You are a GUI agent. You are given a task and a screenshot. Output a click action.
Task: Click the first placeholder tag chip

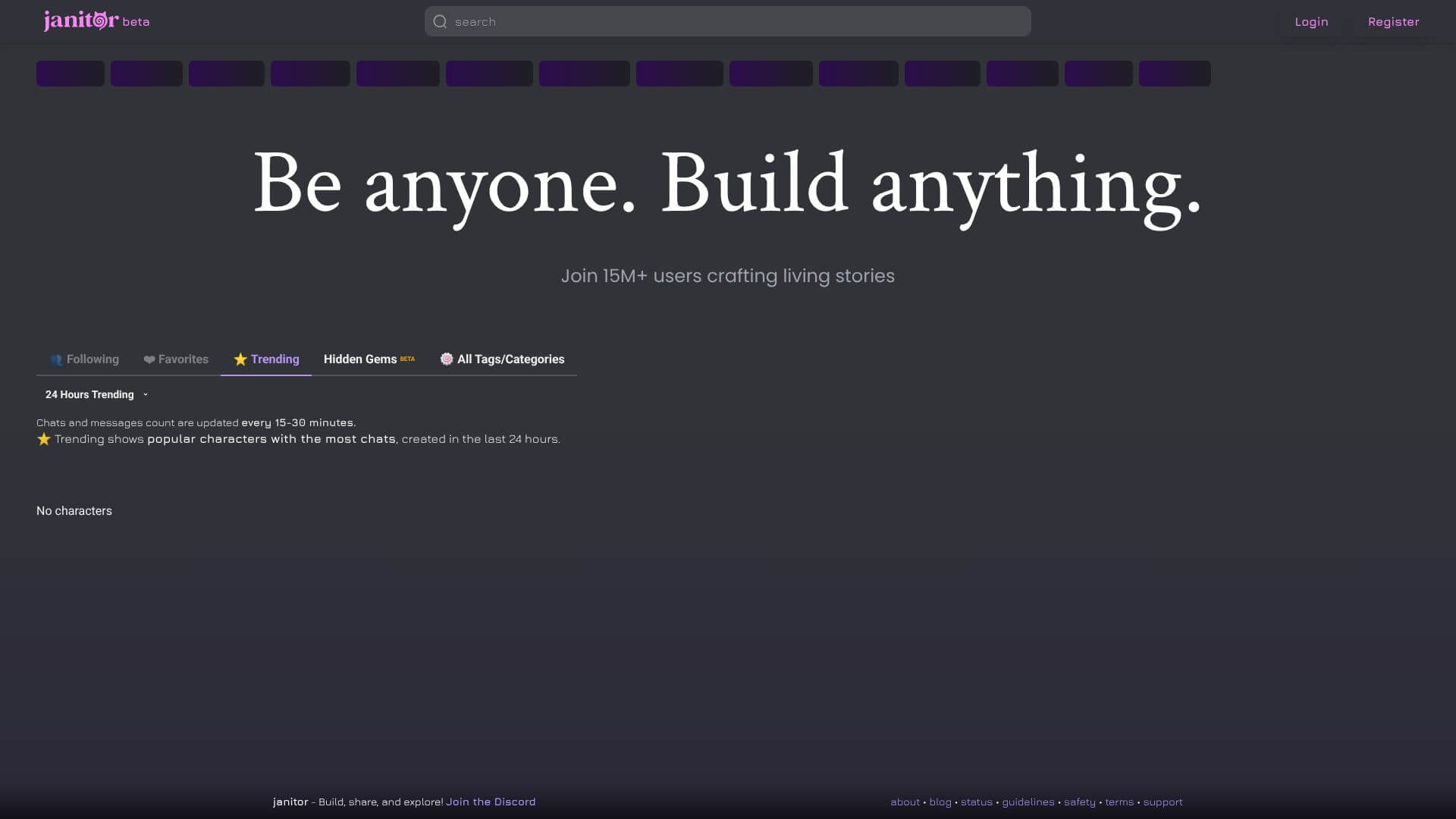70,74
